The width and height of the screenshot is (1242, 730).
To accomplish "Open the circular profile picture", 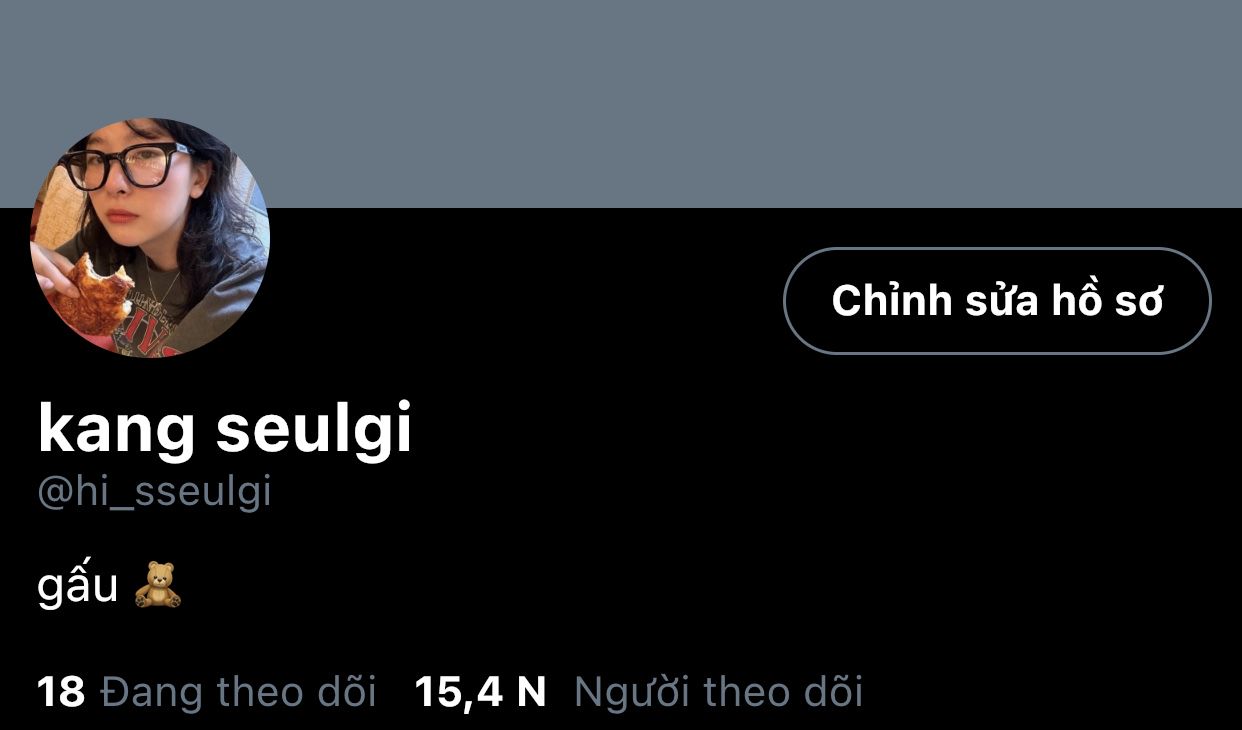I will [150, 238].
